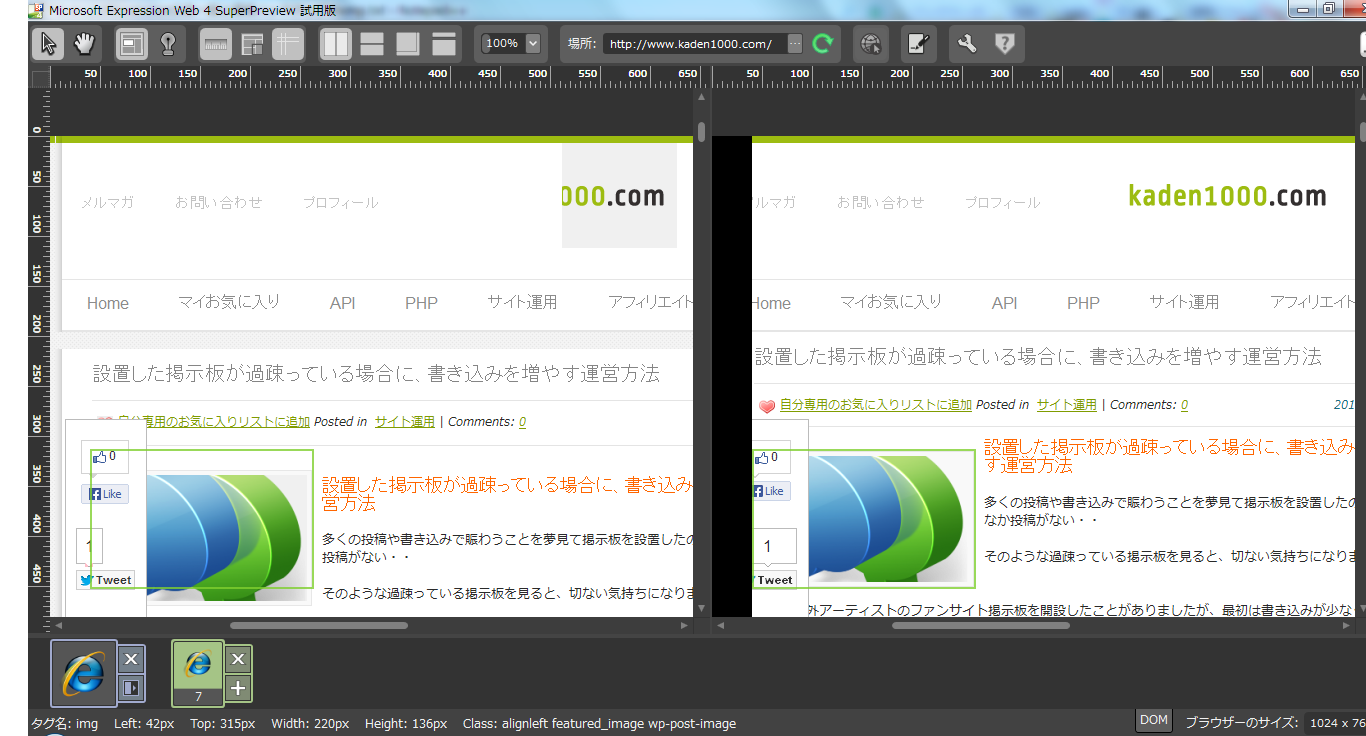The image size is (1366, 736).
Task: Switch to the hand panning tool
Action: click(84, 44)
